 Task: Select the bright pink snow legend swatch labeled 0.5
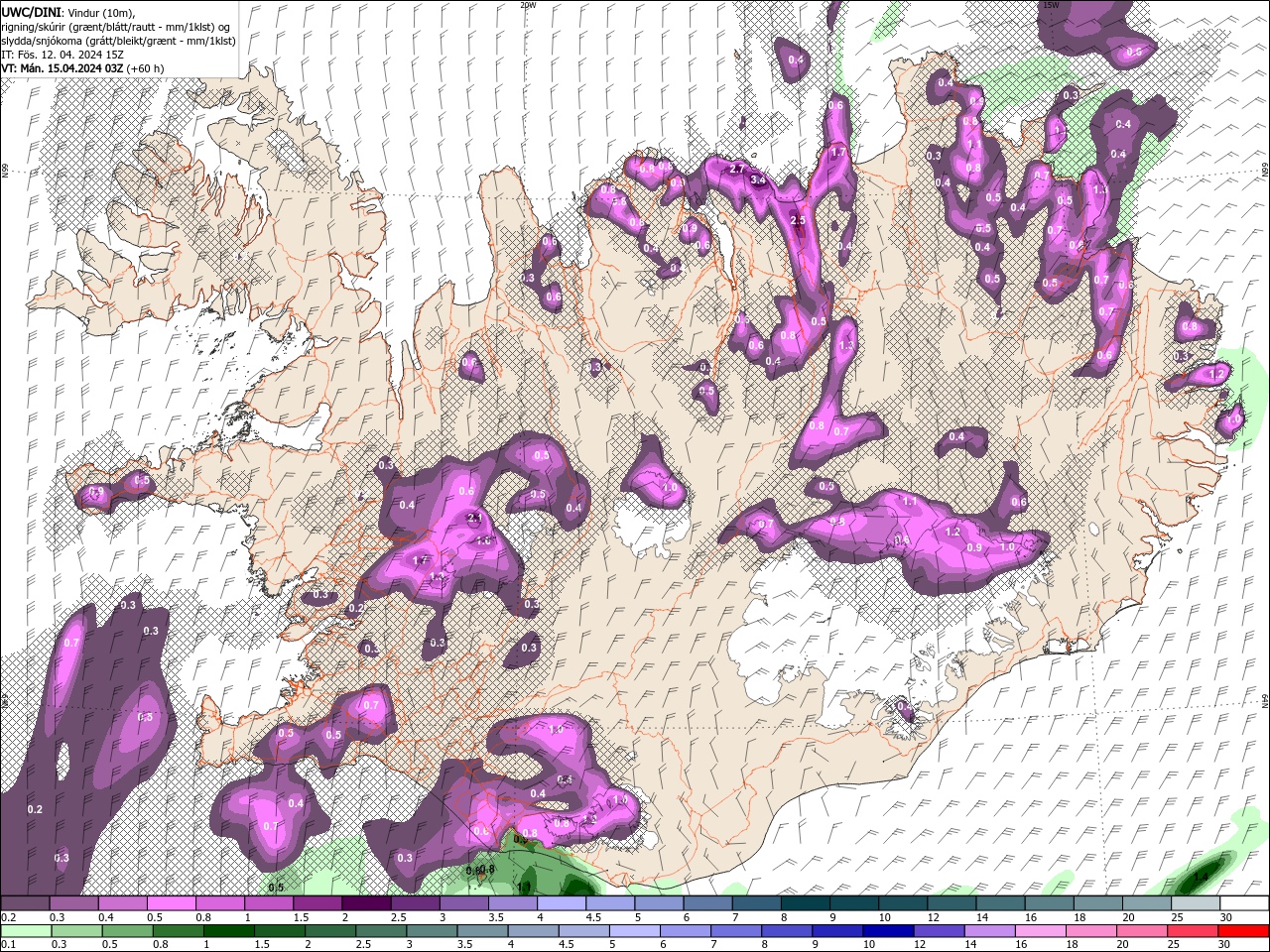(171, 902)
